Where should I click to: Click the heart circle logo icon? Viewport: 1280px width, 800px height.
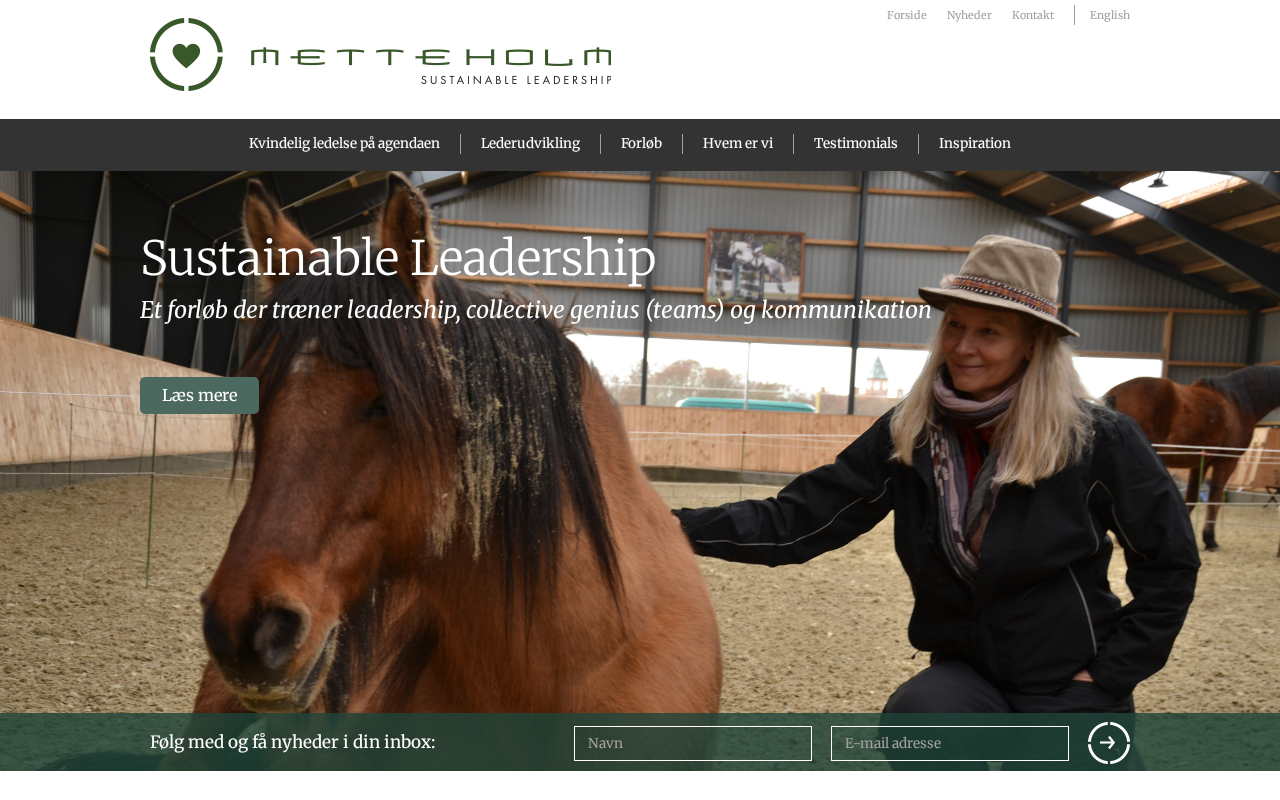coord(186,54)
